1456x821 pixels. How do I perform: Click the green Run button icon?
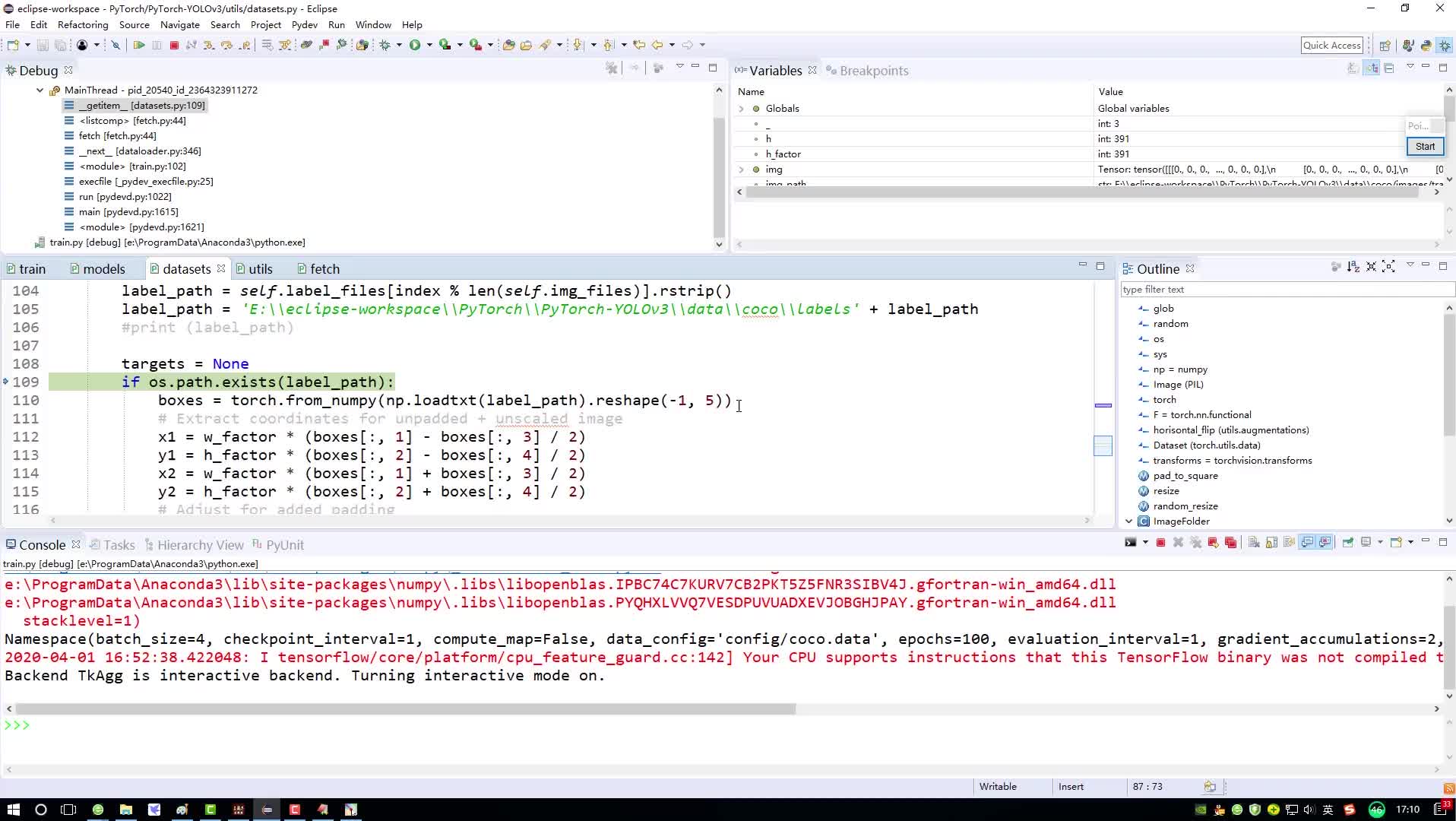[415, 46]
